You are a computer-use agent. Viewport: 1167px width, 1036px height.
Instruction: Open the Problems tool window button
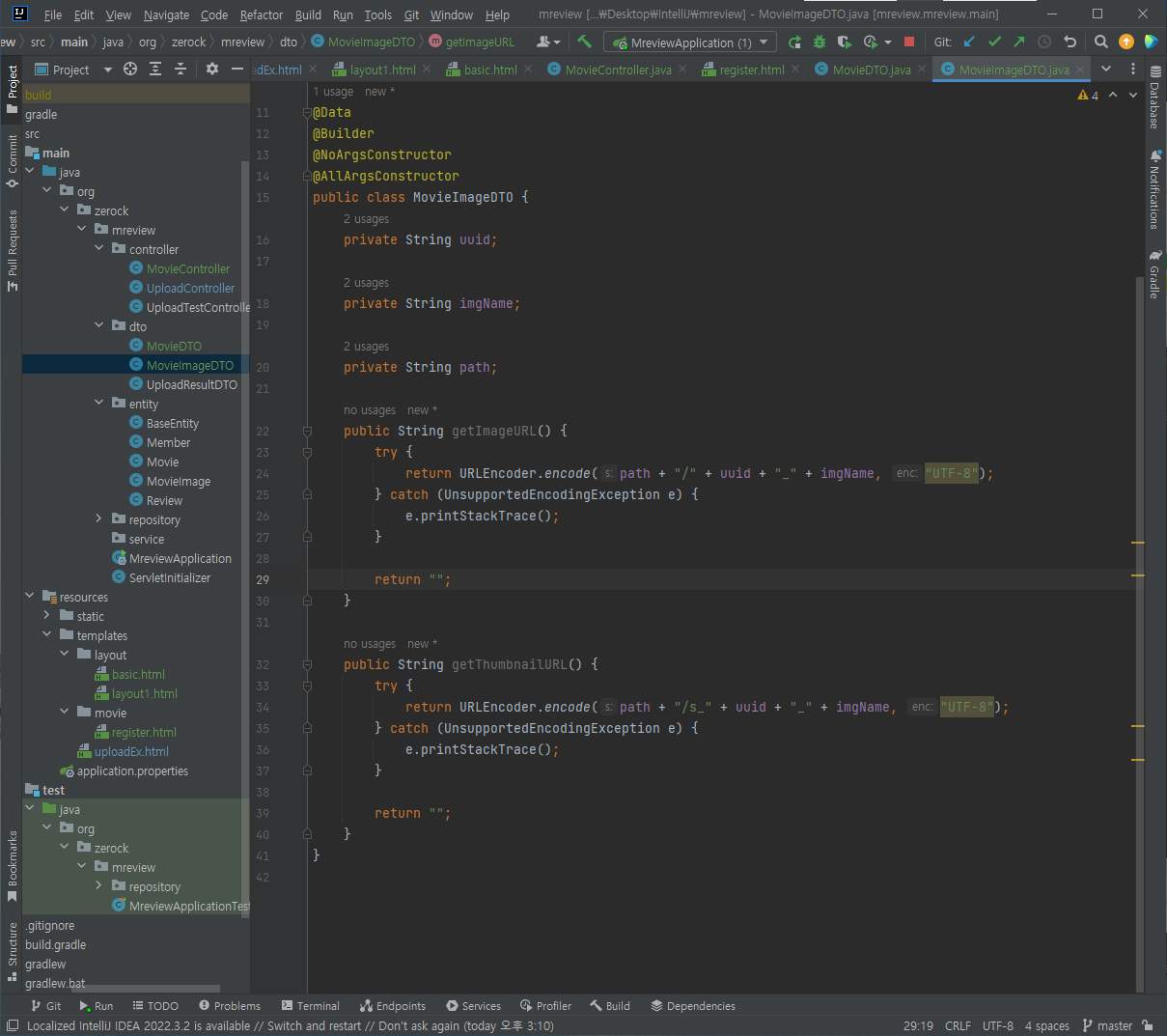click(x=230, y=1005)
